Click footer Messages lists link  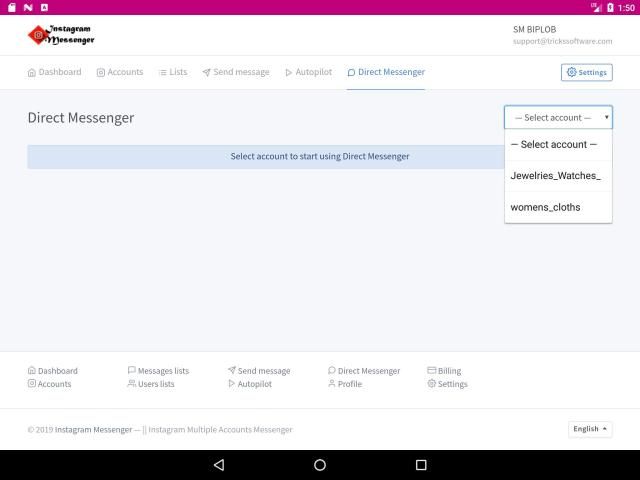pyautogui.click(x=158, y=371)
